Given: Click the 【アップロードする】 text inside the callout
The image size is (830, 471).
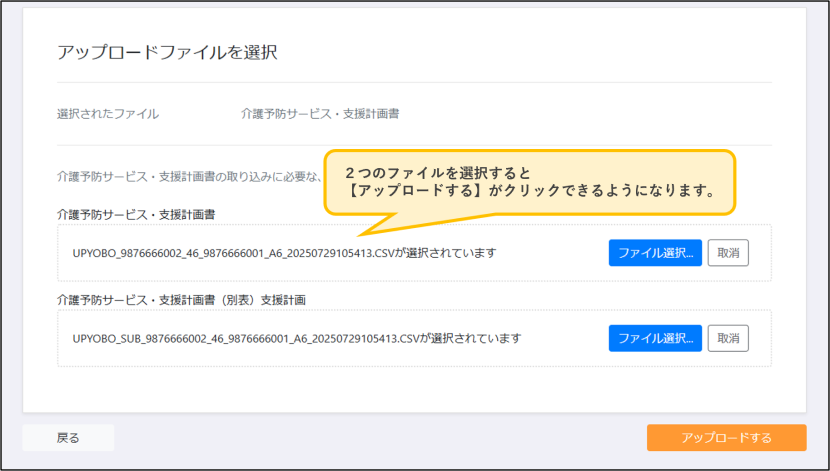Looking at the screenshot, I should 414,191.
